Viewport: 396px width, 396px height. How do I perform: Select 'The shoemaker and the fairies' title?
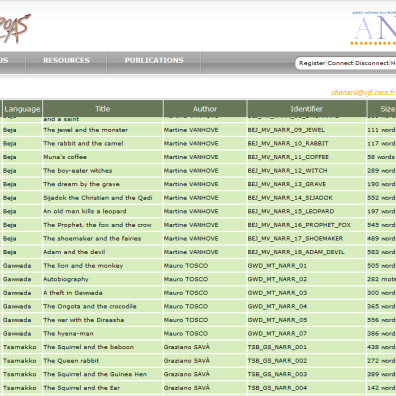coord(92,239)
